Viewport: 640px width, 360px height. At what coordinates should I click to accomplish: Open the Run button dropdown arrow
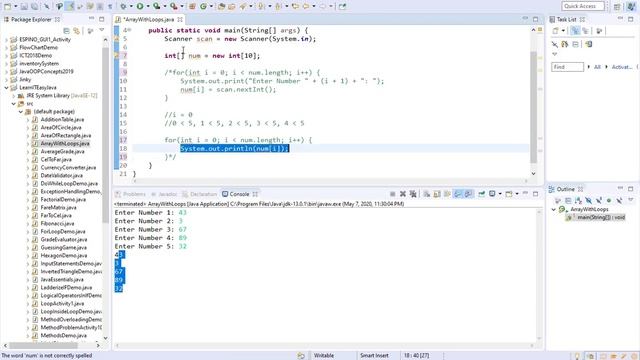147,6
